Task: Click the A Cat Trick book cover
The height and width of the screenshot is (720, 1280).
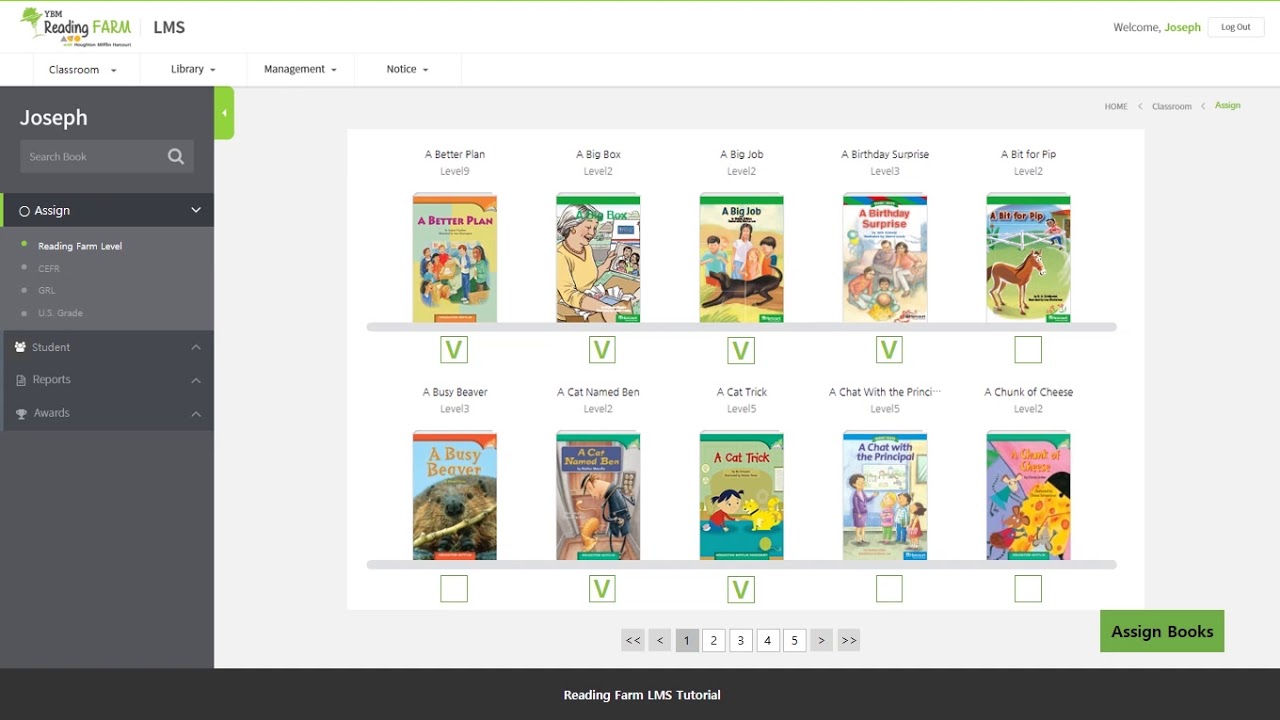Action: pos(742,496)
